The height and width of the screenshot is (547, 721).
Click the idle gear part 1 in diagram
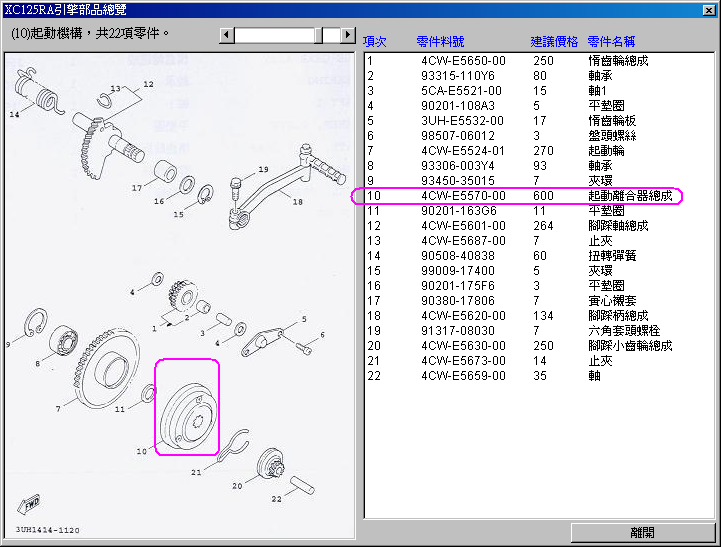tap(183, 296)
